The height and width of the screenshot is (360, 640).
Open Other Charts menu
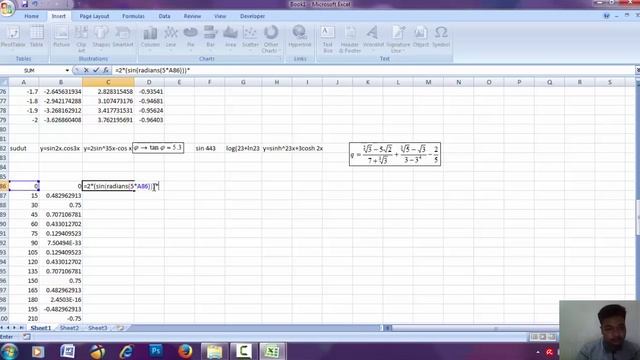271,39
